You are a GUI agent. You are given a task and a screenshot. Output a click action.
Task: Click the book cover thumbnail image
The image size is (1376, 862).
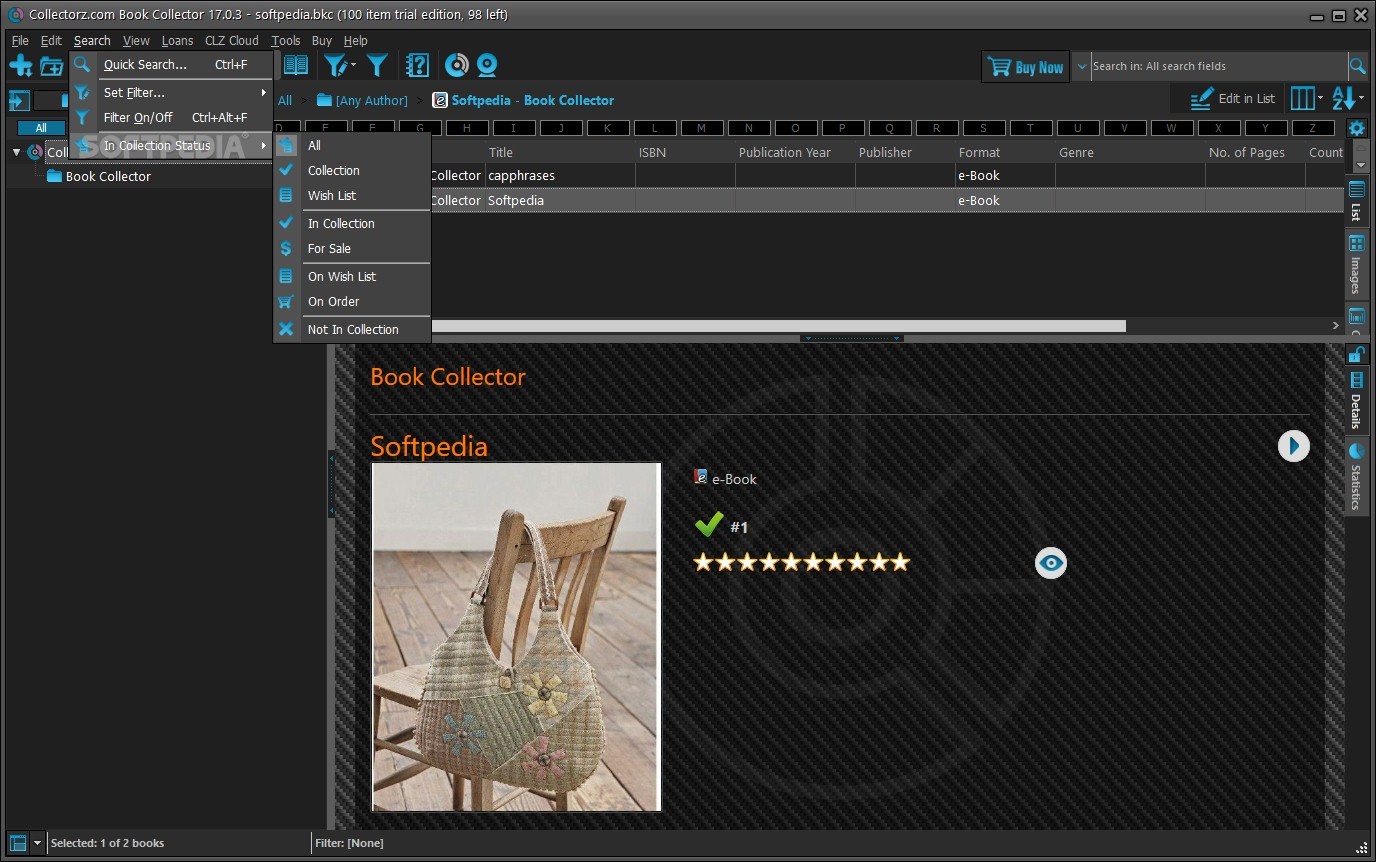point(516,637)
